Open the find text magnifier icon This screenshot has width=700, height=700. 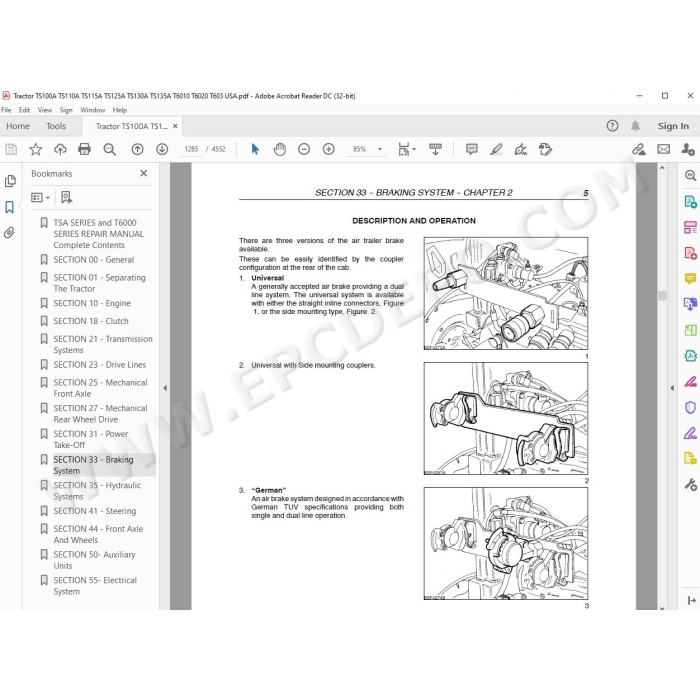coord(109,149)
